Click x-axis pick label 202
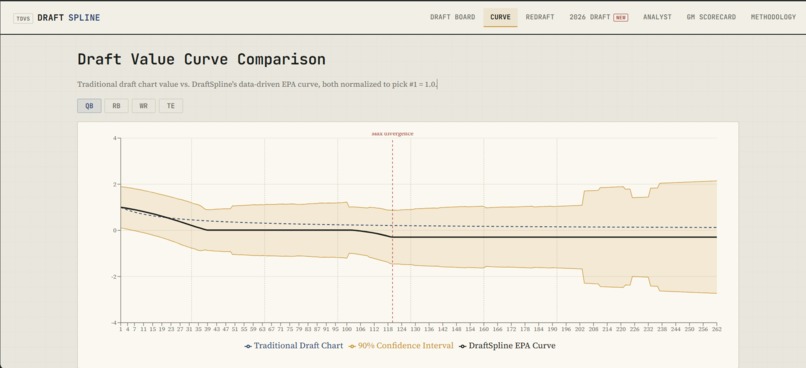The width and height of the screenshot is (806, 368). click(x=580, y=329)
